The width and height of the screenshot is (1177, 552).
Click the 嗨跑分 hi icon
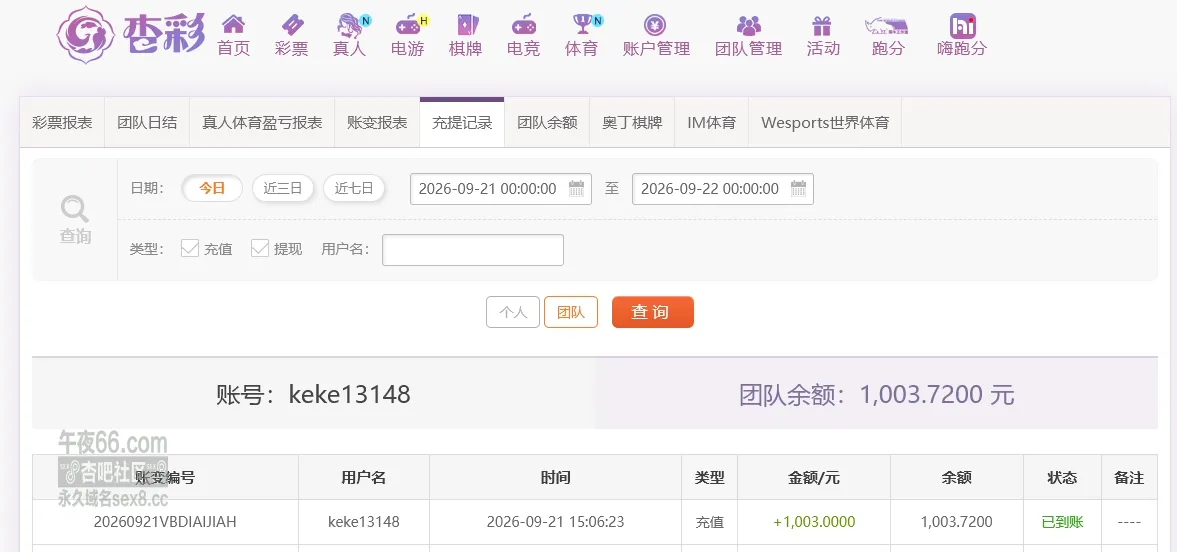click(962, 25)
